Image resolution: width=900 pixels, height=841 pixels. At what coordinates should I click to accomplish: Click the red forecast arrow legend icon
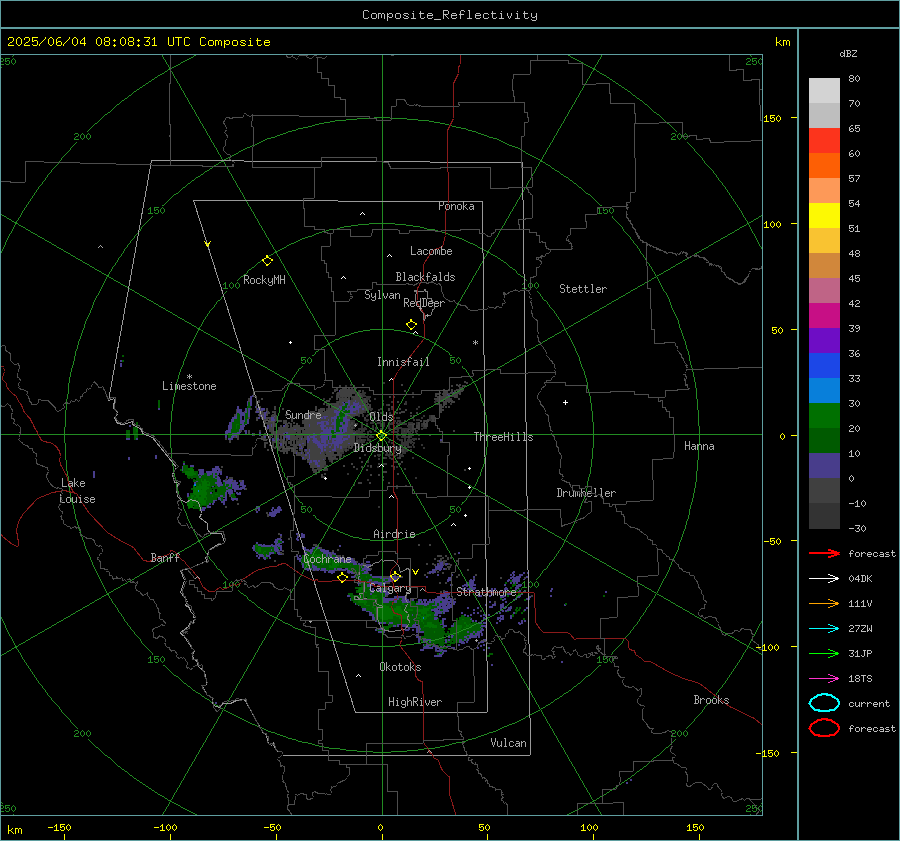(824, 553)
